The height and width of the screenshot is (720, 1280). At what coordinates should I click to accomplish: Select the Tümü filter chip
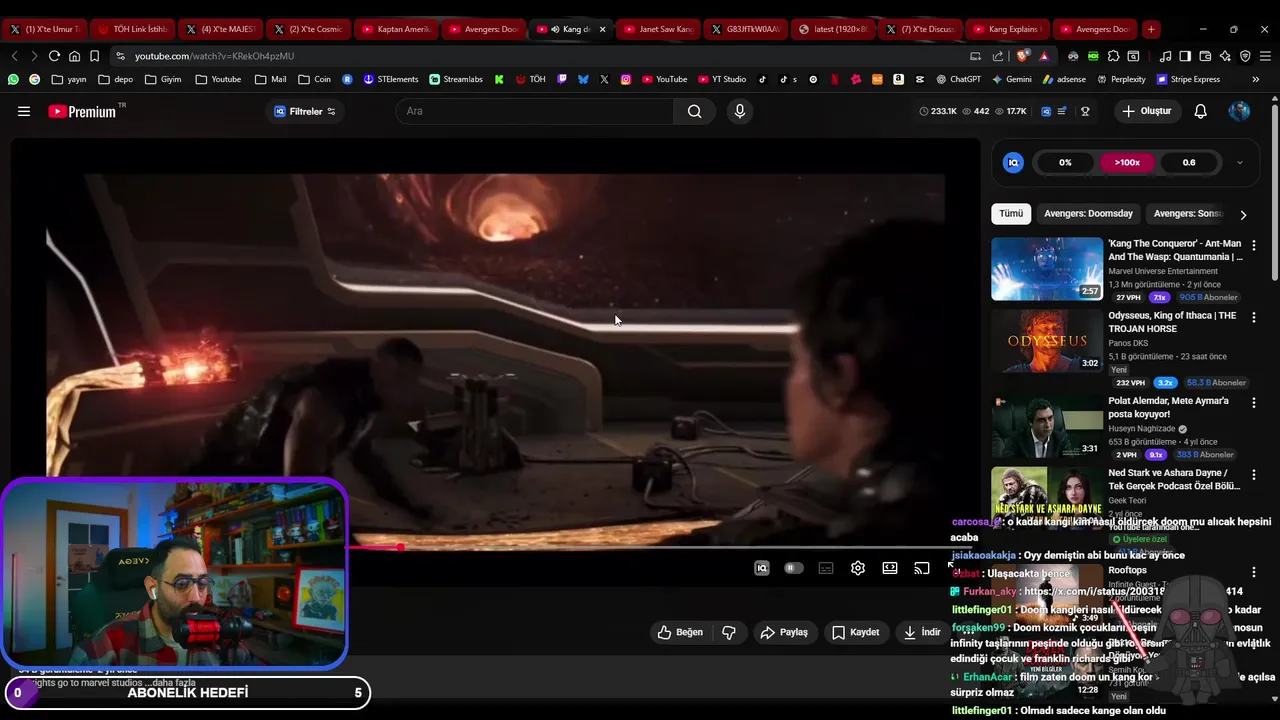[x=1011, y=214]
